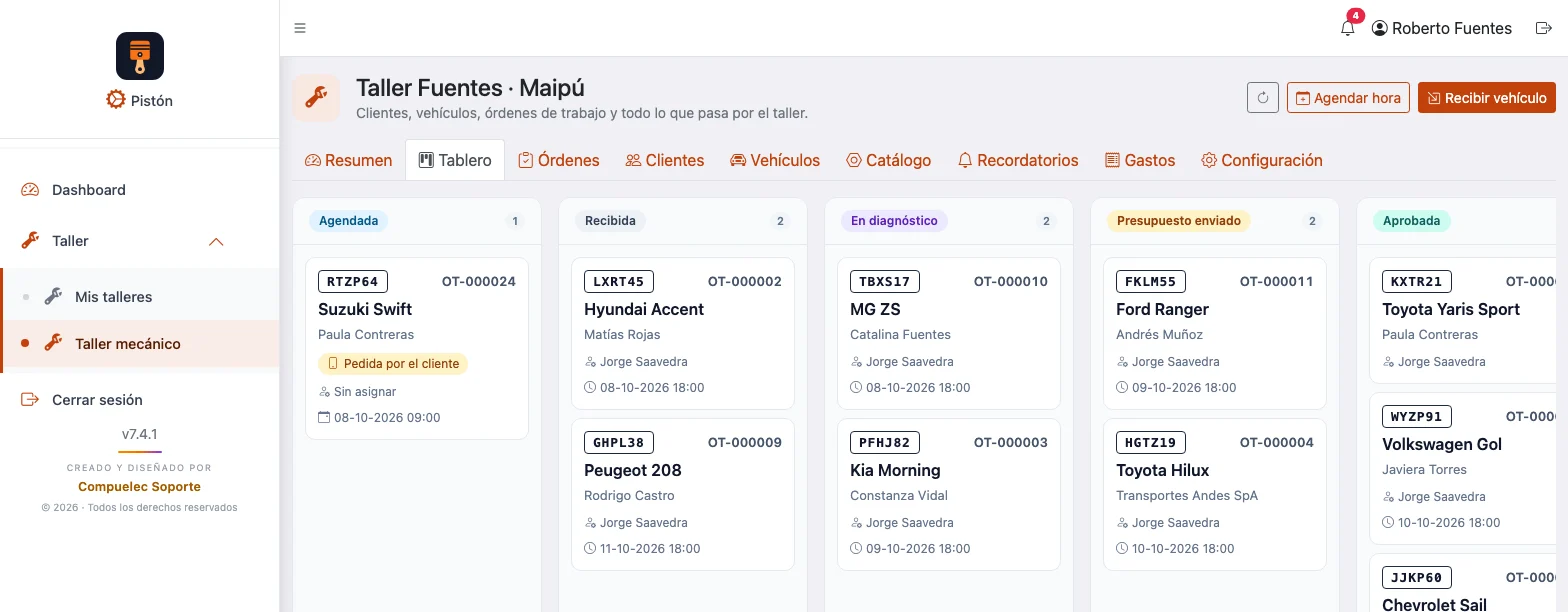Click the TBXS17 plate badge

coord(885,281)
